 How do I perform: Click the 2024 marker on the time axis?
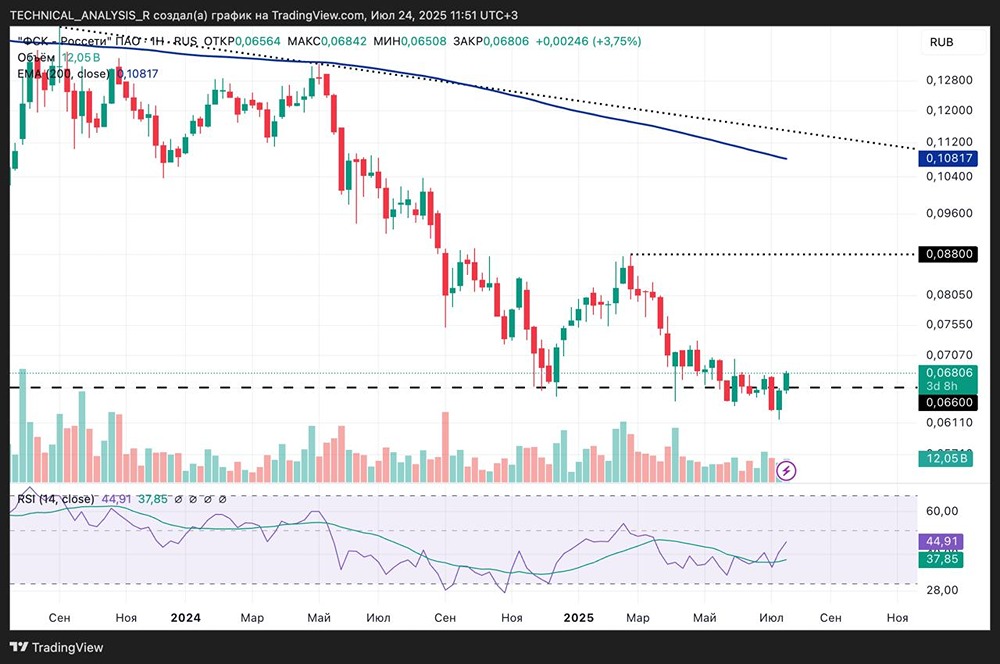click(x=186, y=617)
